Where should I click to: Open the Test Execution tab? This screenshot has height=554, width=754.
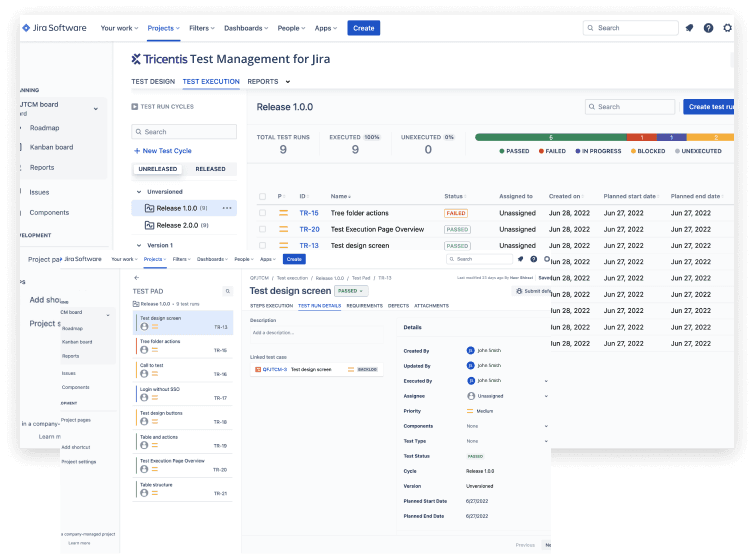(x=211, y=81)
